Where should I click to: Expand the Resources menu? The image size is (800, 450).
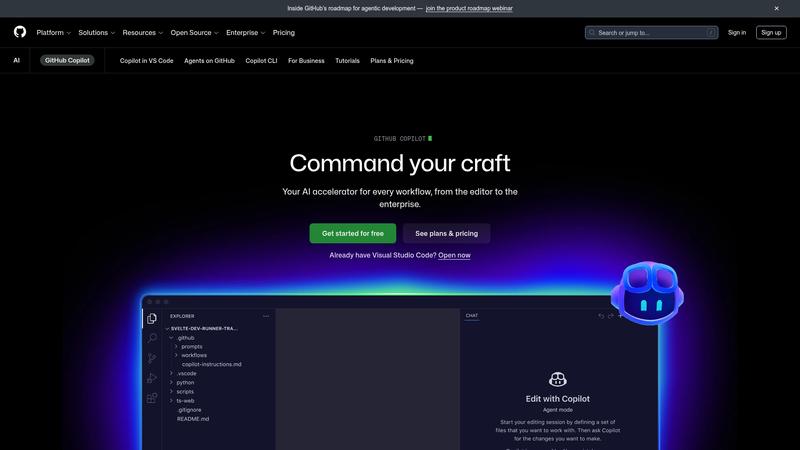coord(142,33)
